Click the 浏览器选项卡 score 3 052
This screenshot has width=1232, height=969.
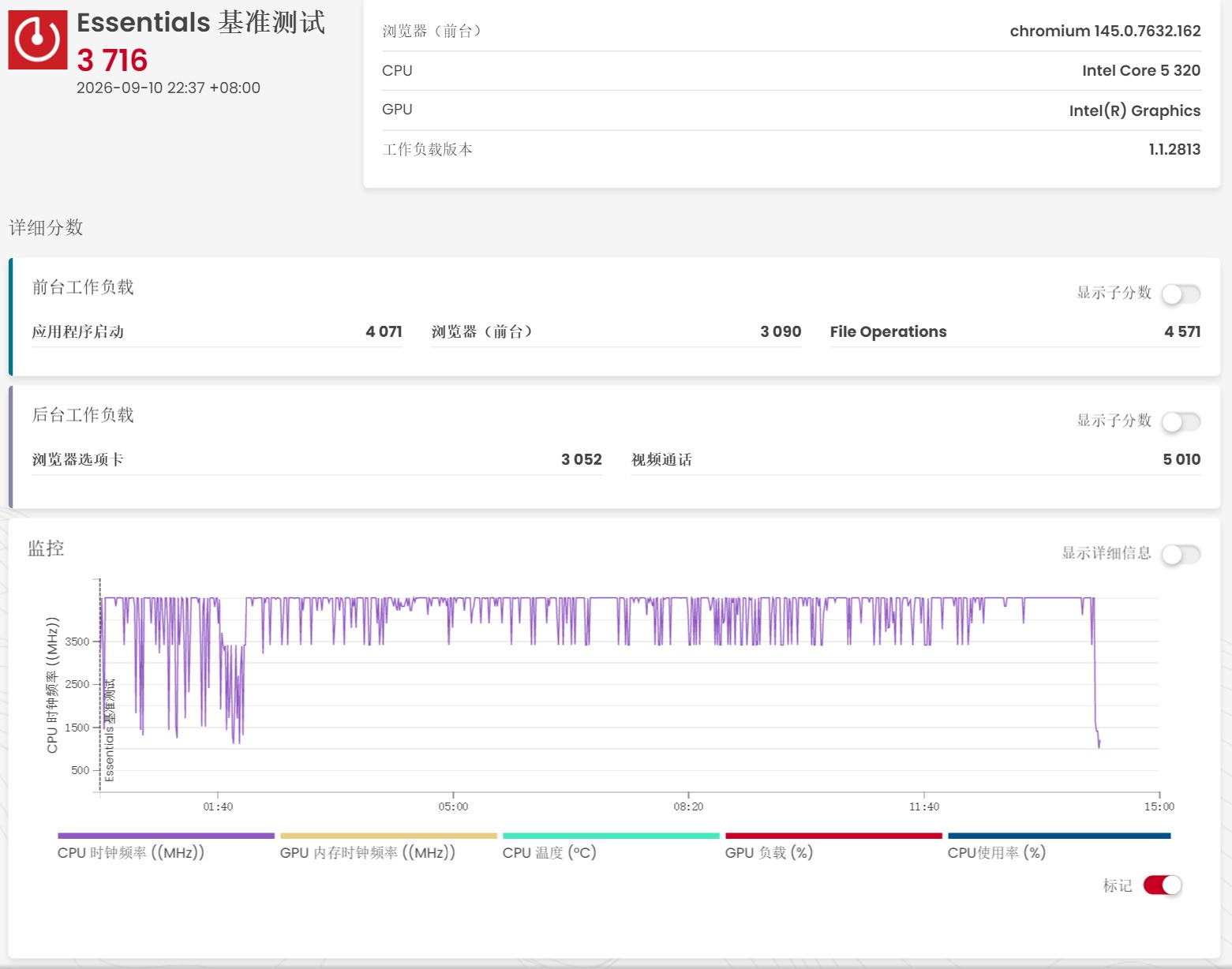pyautogui.click(x=582, y=459)
